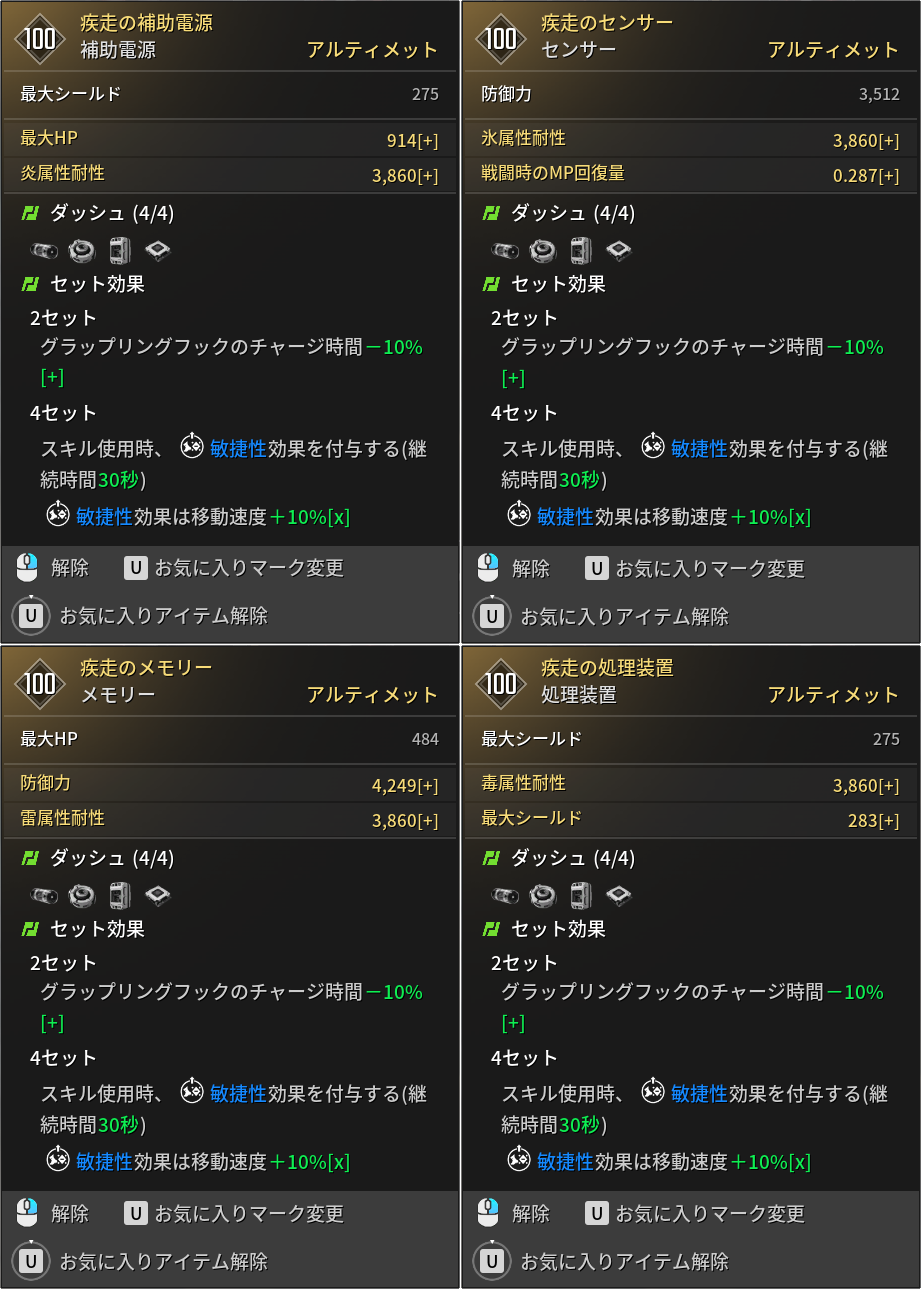The image size is (921, 1289).
Task: Click the level 100 badge on 疾走の処理装置
Action: [501, 682]
